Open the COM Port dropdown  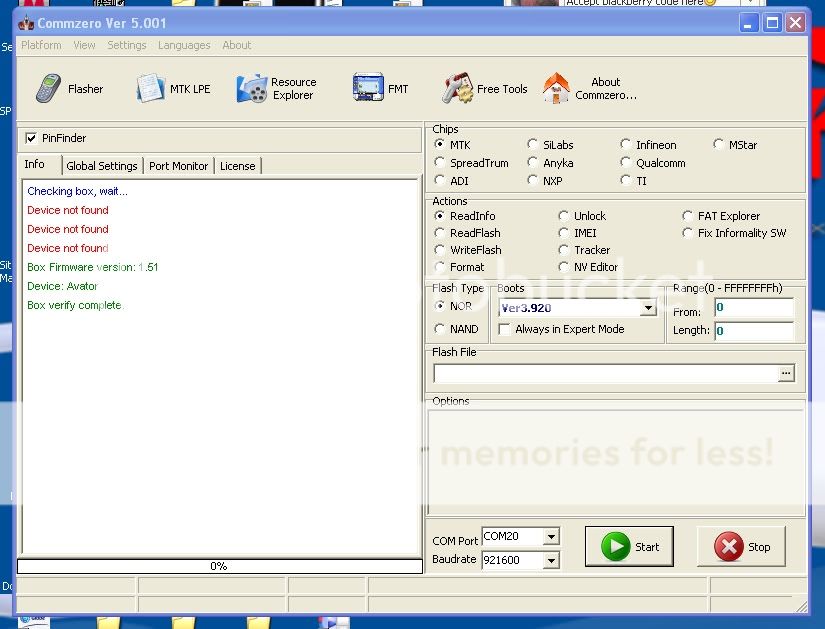tap(550, 538)
